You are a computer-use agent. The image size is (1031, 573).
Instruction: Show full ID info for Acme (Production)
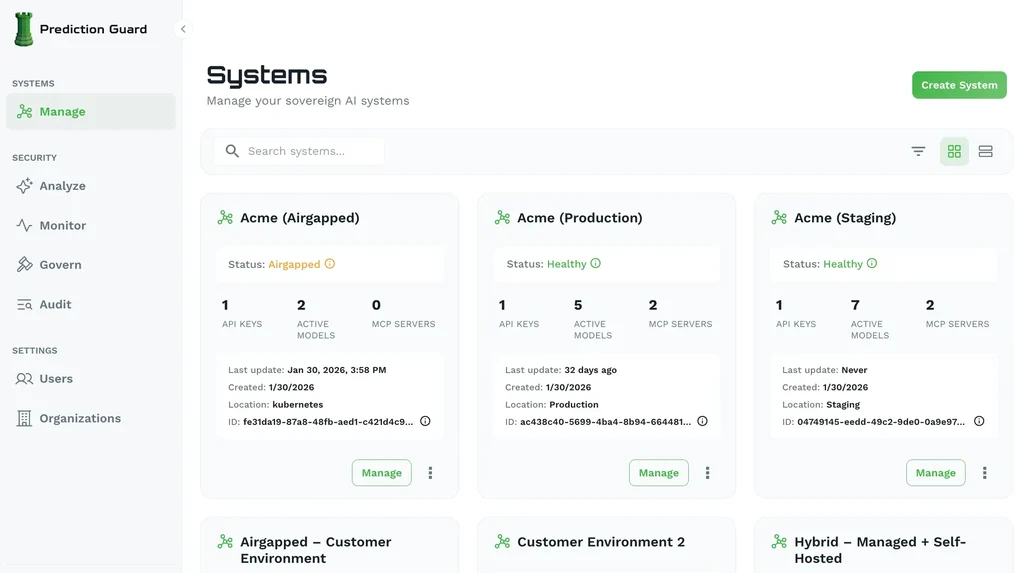click(x=702, y=421)
